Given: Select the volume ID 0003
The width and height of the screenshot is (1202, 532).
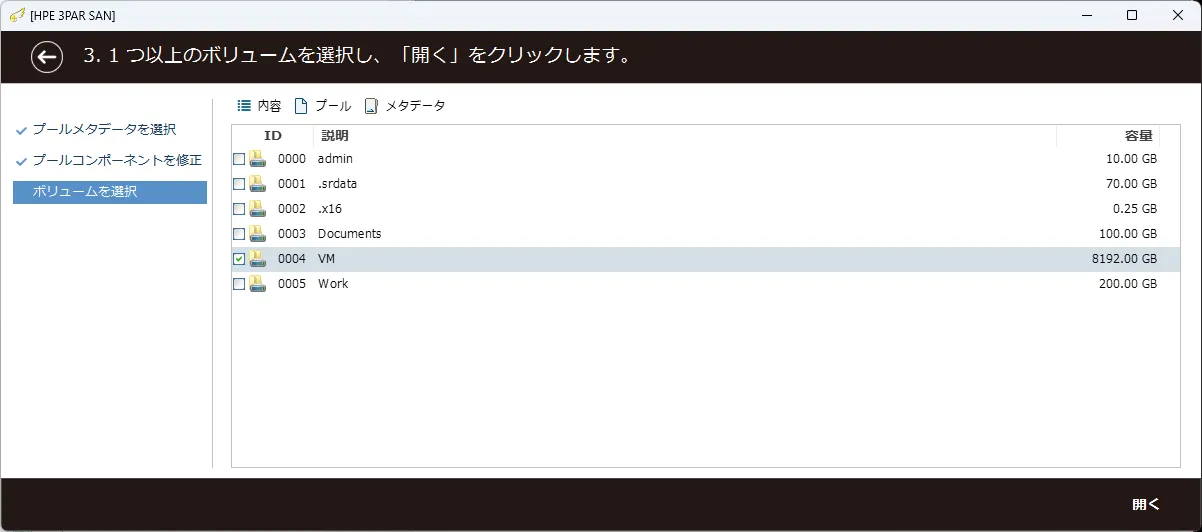Looking at the screenshot, I should pos(292,234).
